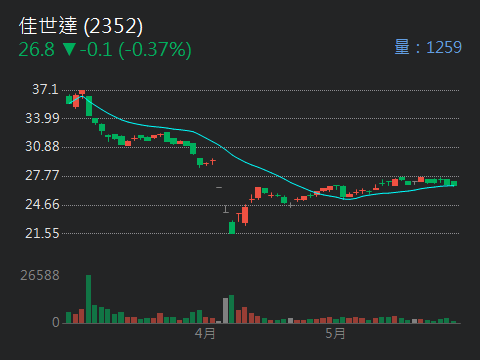The height and width of the screenshot is (360, 480).
Task: Click the stock title 佳世達 (2352)
Action: pyautogui.click(x=81, y=26)
